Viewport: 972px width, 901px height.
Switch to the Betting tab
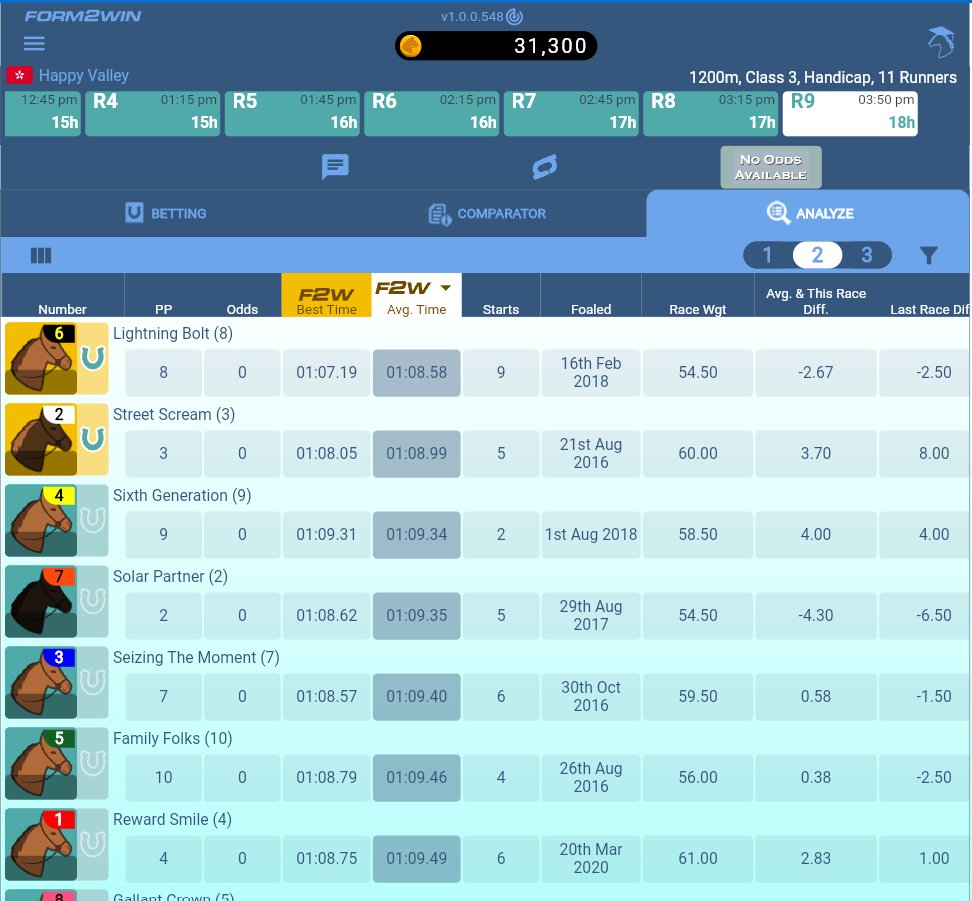pos(164,213)
